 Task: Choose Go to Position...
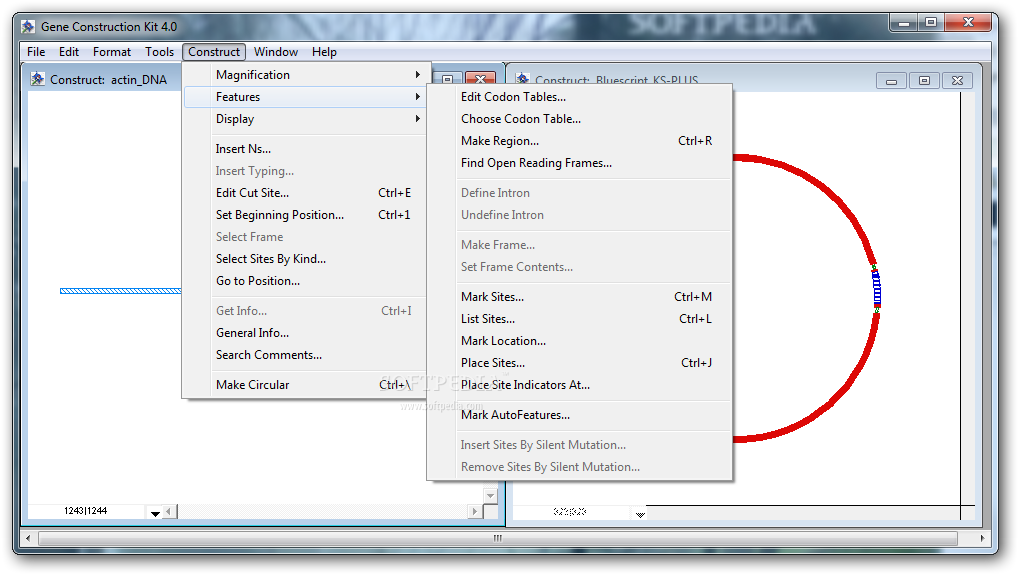(x=304, y=281)
